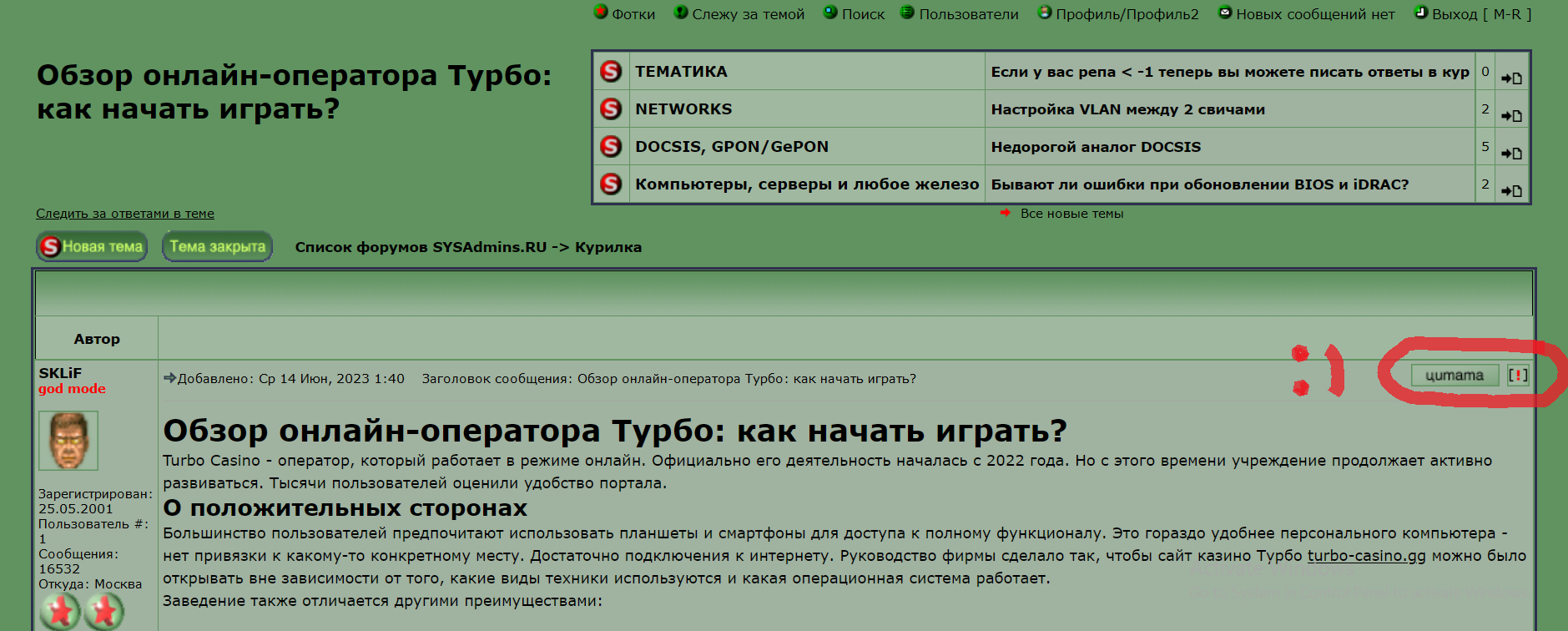Click red arrow beside Все новые темы
The height and width of the screenshot is (631, 1568).
tap(1006, 213)
